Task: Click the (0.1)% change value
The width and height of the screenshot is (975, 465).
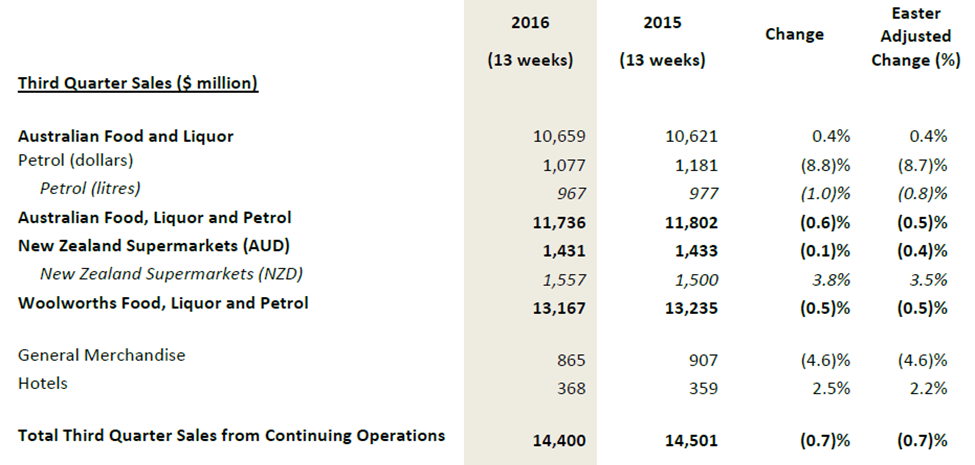Action: pyautogui.click(x=824, y=251)
